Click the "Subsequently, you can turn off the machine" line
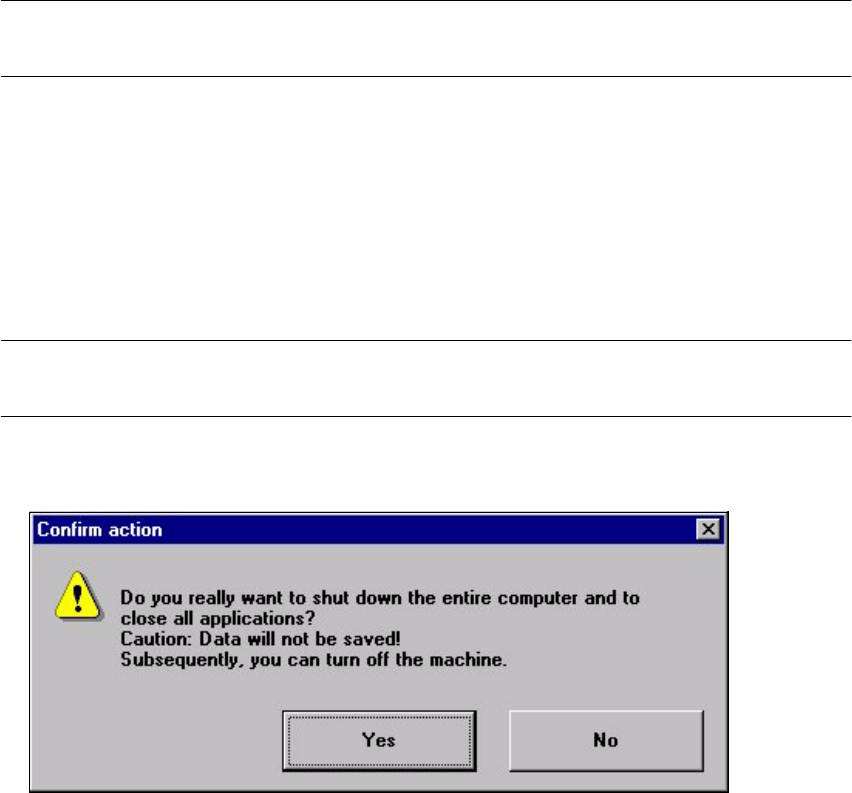 (x=314, y=659)
